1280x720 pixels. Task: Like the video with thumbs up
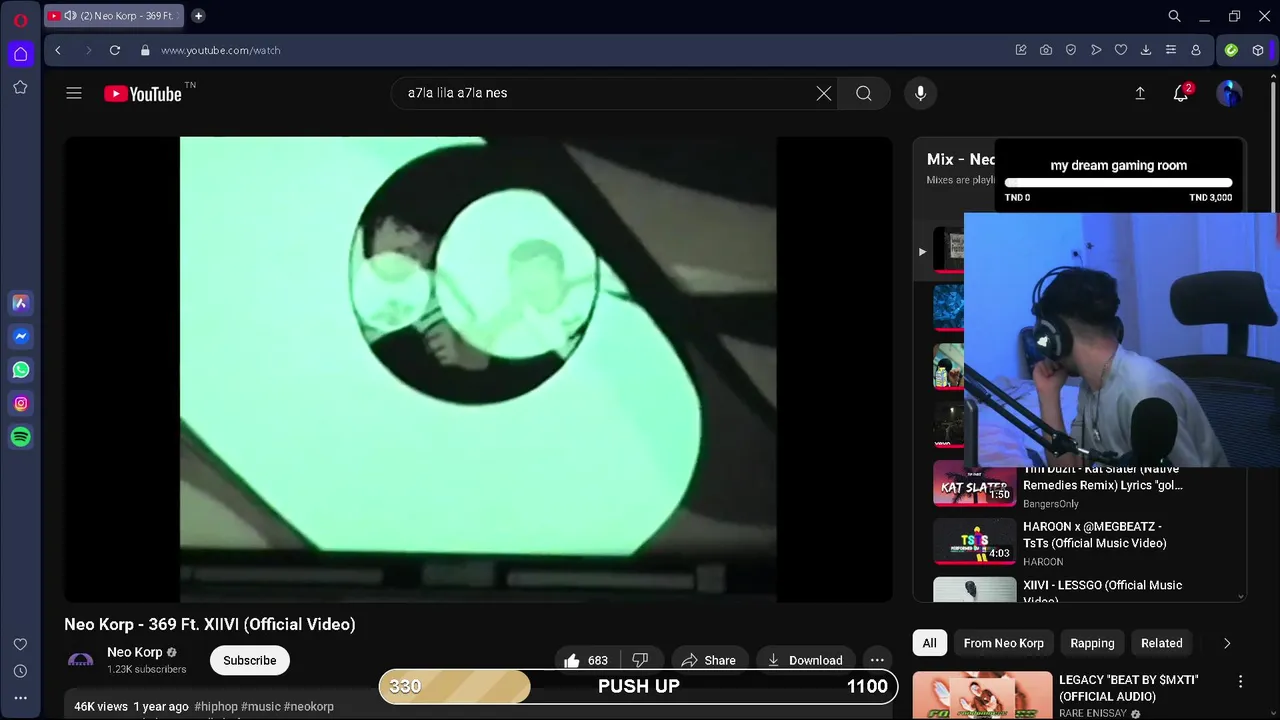click(586, 660)
